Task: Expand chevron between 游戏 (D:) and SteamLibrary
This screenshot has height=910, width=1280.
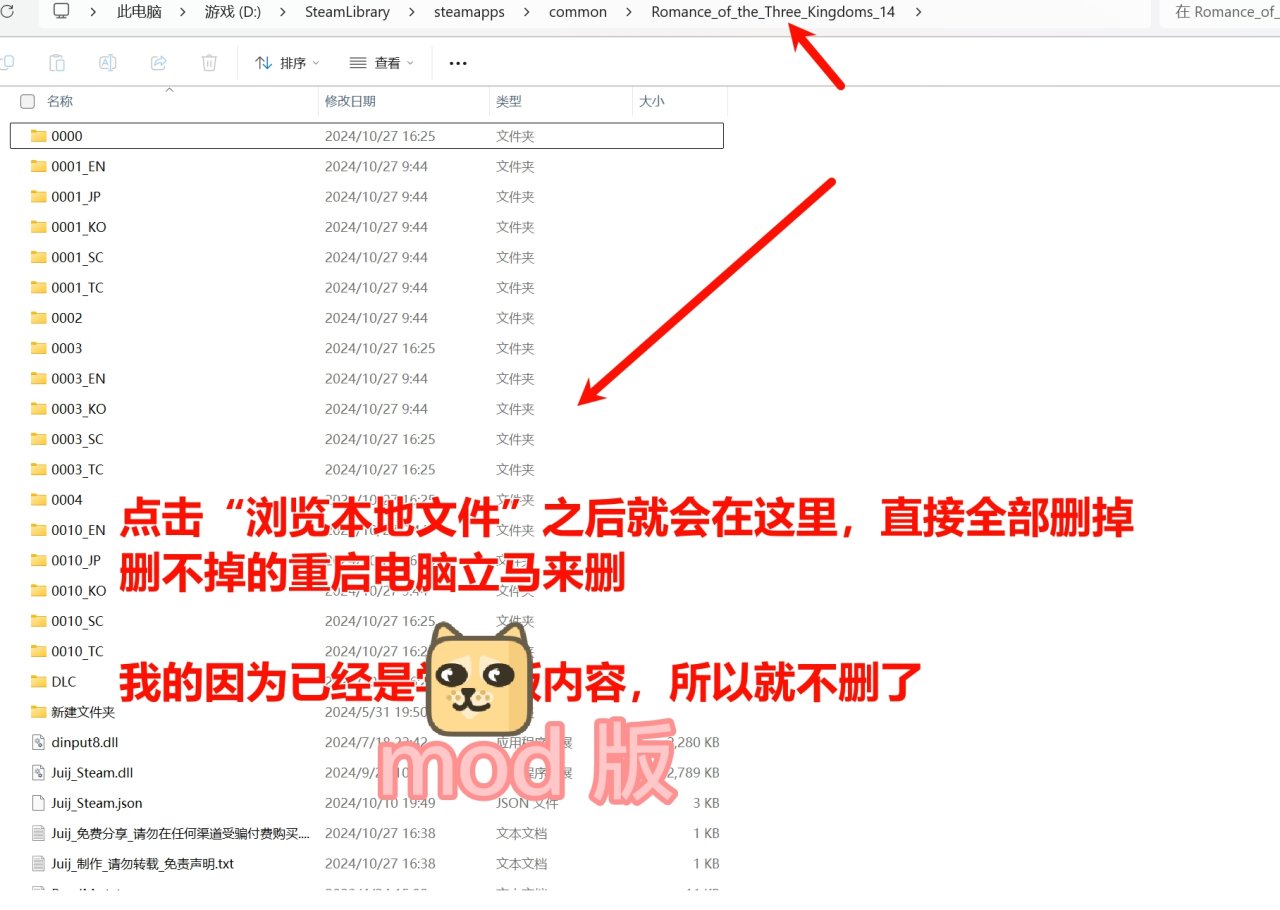Action: pyautogui.click(x=283, y=12)
